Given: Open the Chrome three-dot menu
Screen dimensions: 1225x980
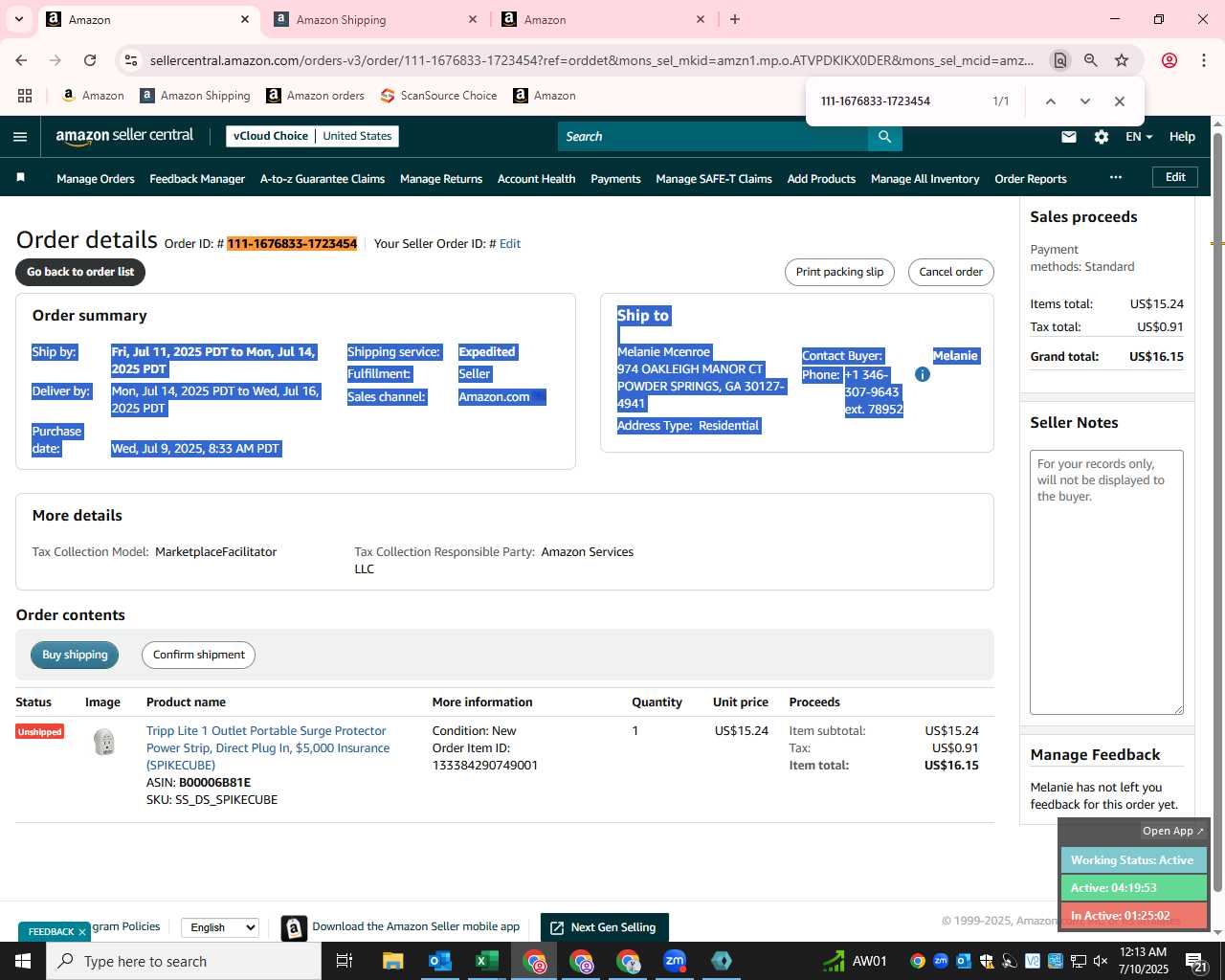Looking at the screenshot, I should (1204, 60).
